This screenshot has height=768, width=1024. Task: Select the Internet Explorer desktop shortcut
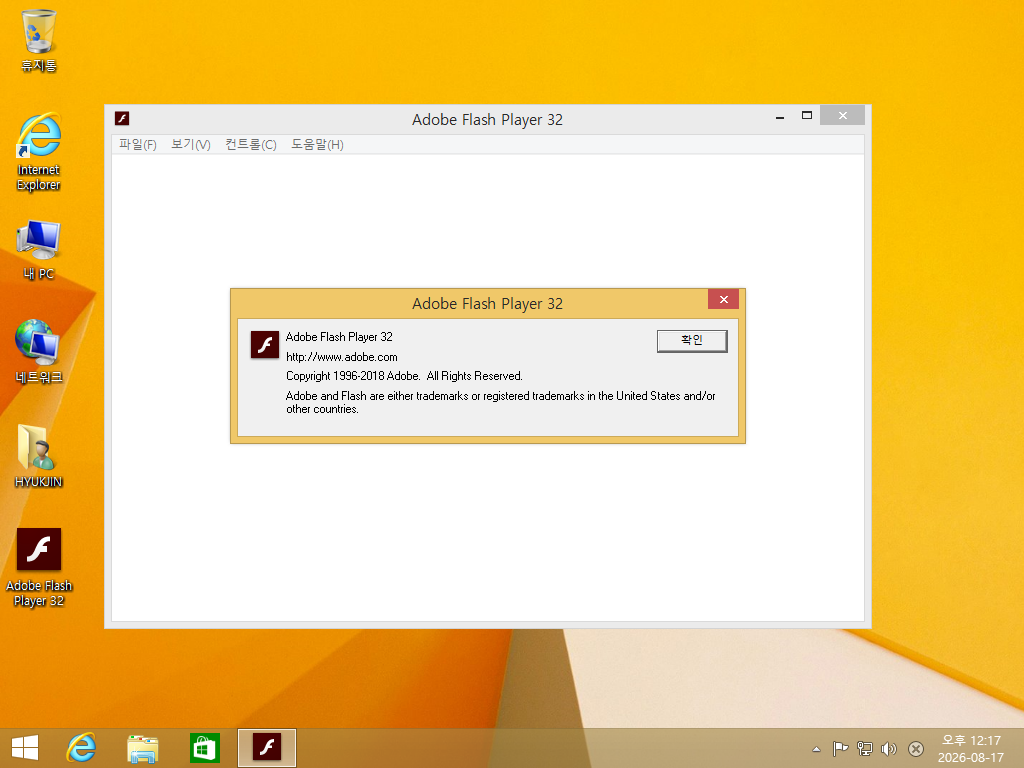39,152
